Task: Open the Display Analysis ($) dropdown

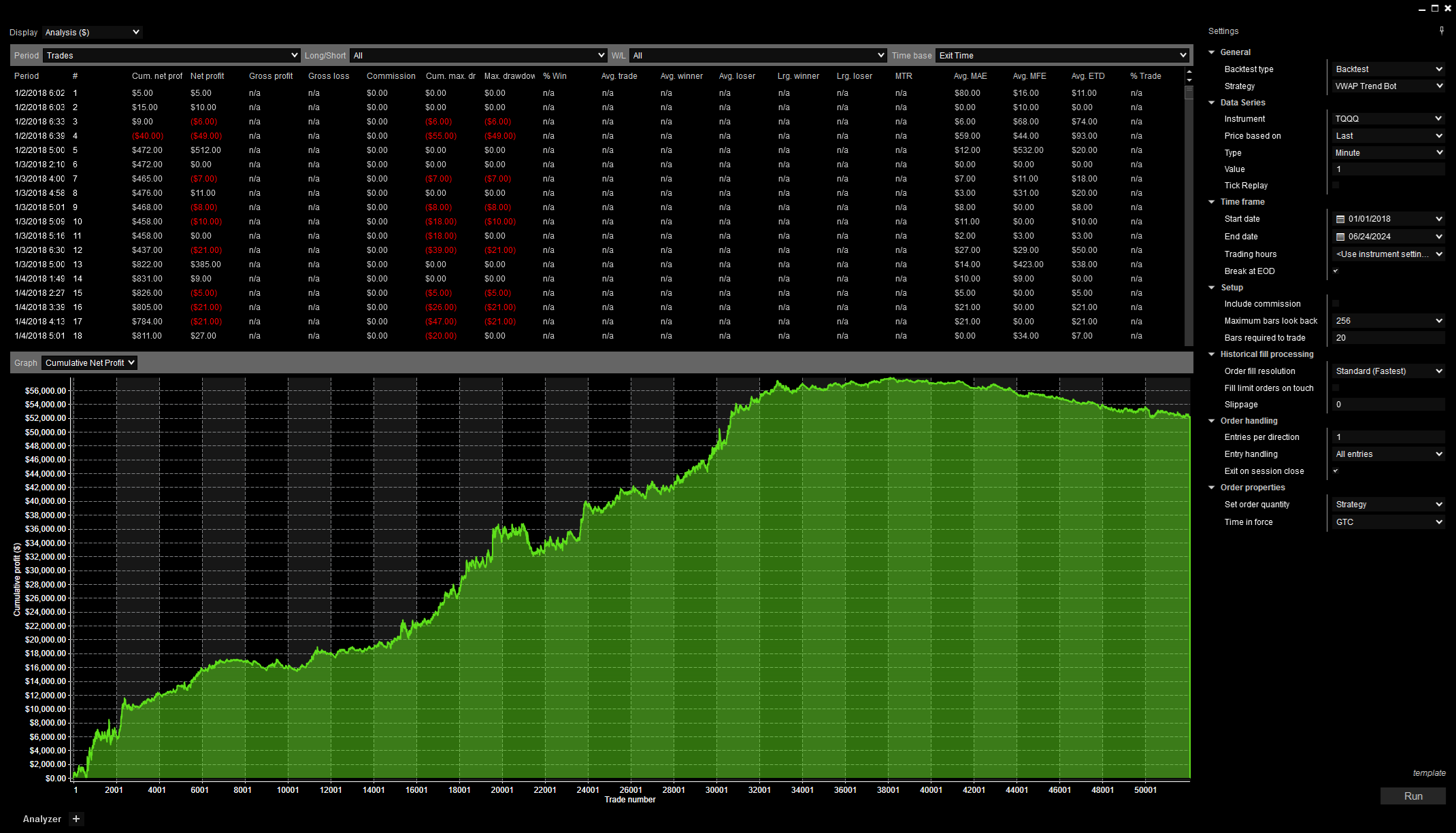Action: coord(93,32)
